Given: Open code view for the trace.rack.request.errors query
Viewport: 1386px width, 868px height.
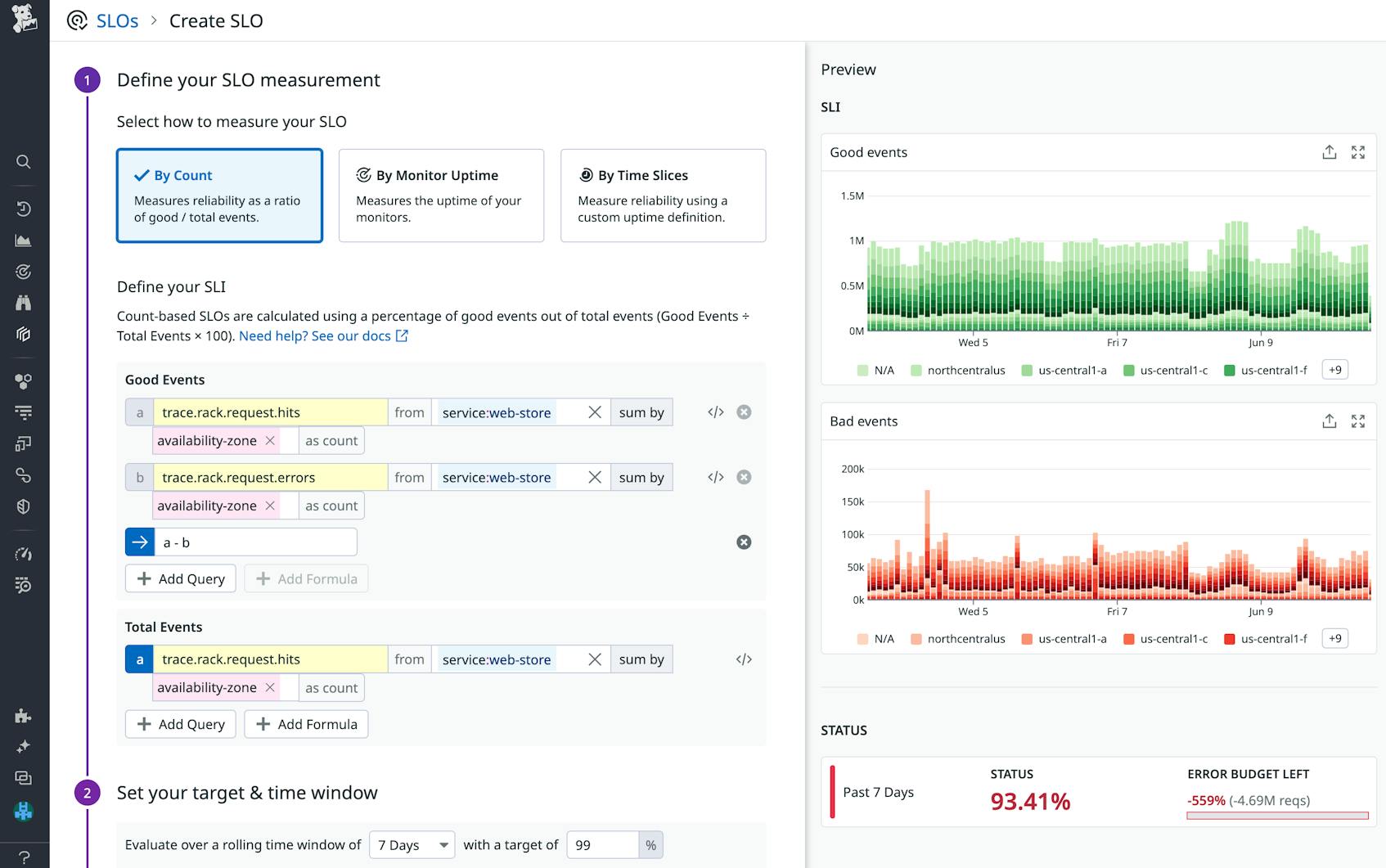Looking at the screenshot, I should 716,477.
